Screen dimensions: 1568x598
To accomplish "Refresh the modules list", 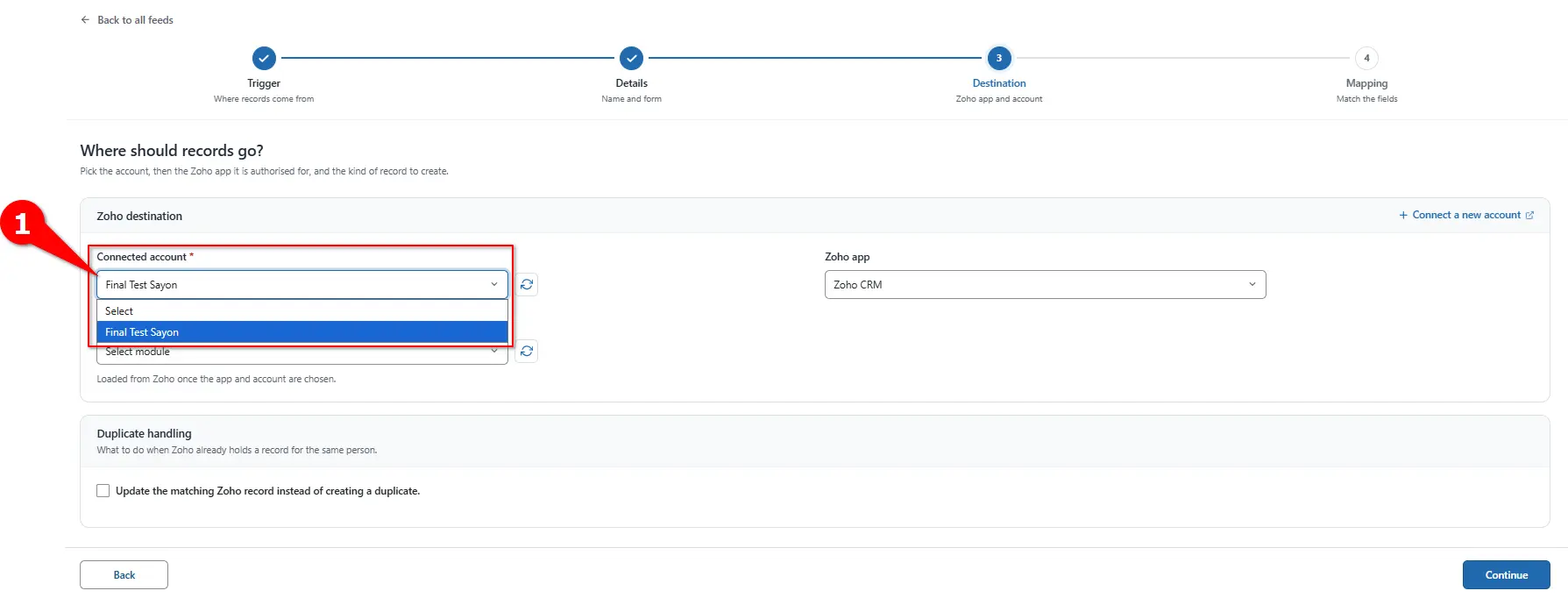I will click(527, 352).
